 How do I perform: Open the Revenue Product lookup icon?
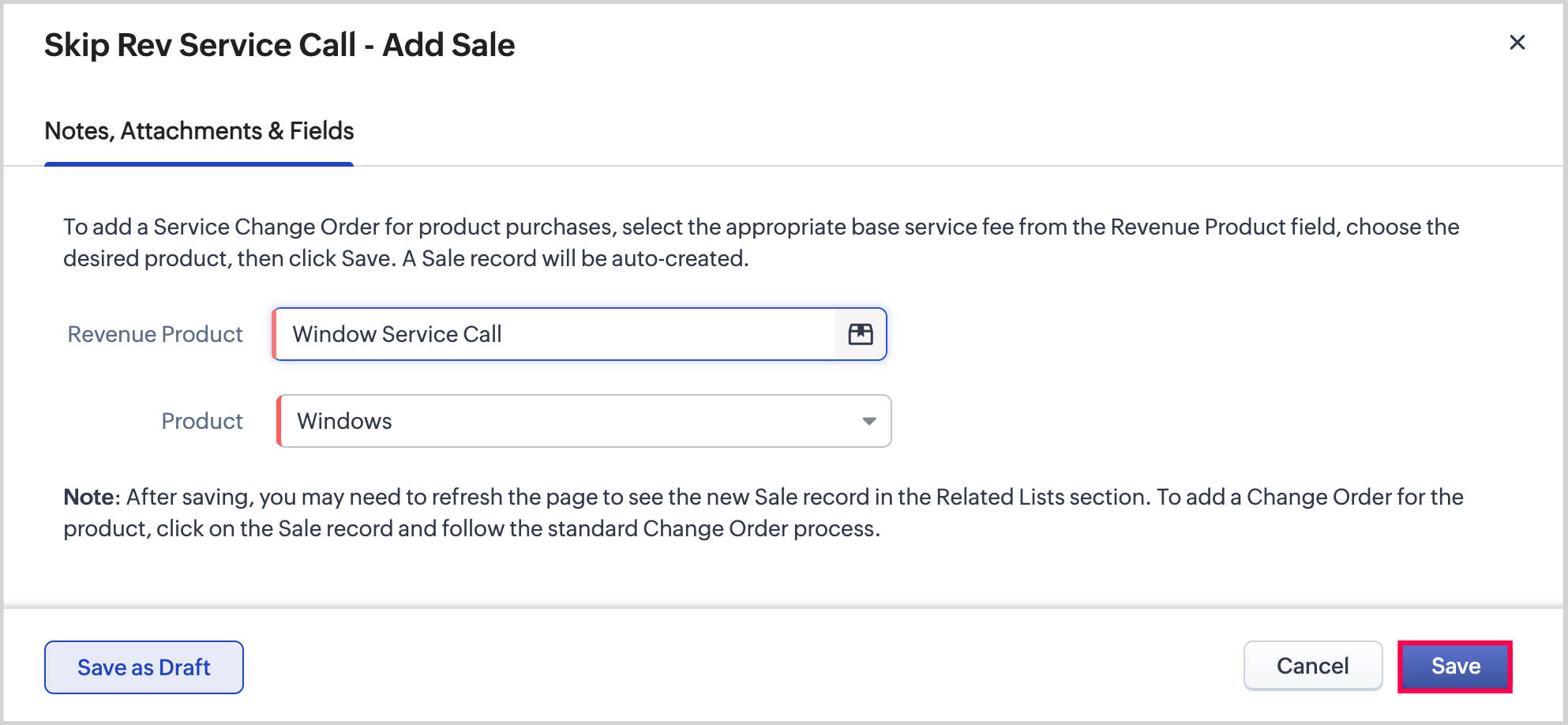coord(860,334)
